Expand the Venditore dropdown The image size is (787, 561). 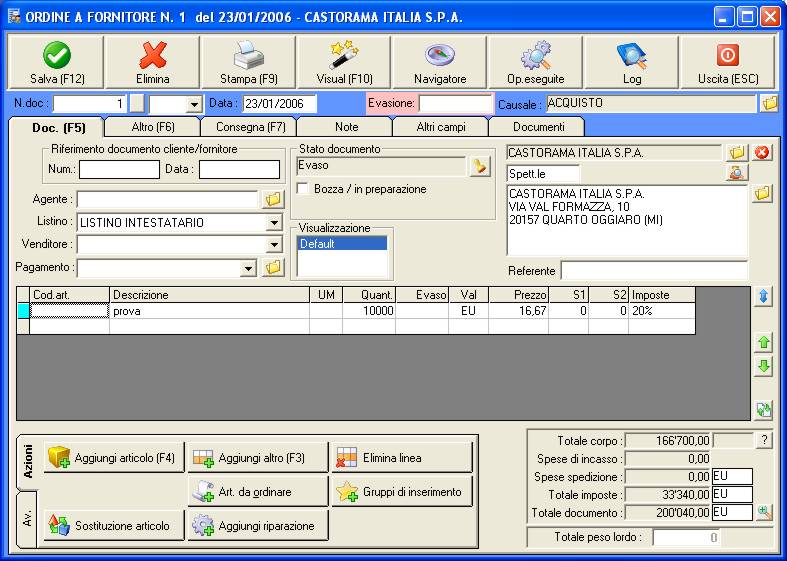click(274, 245)
